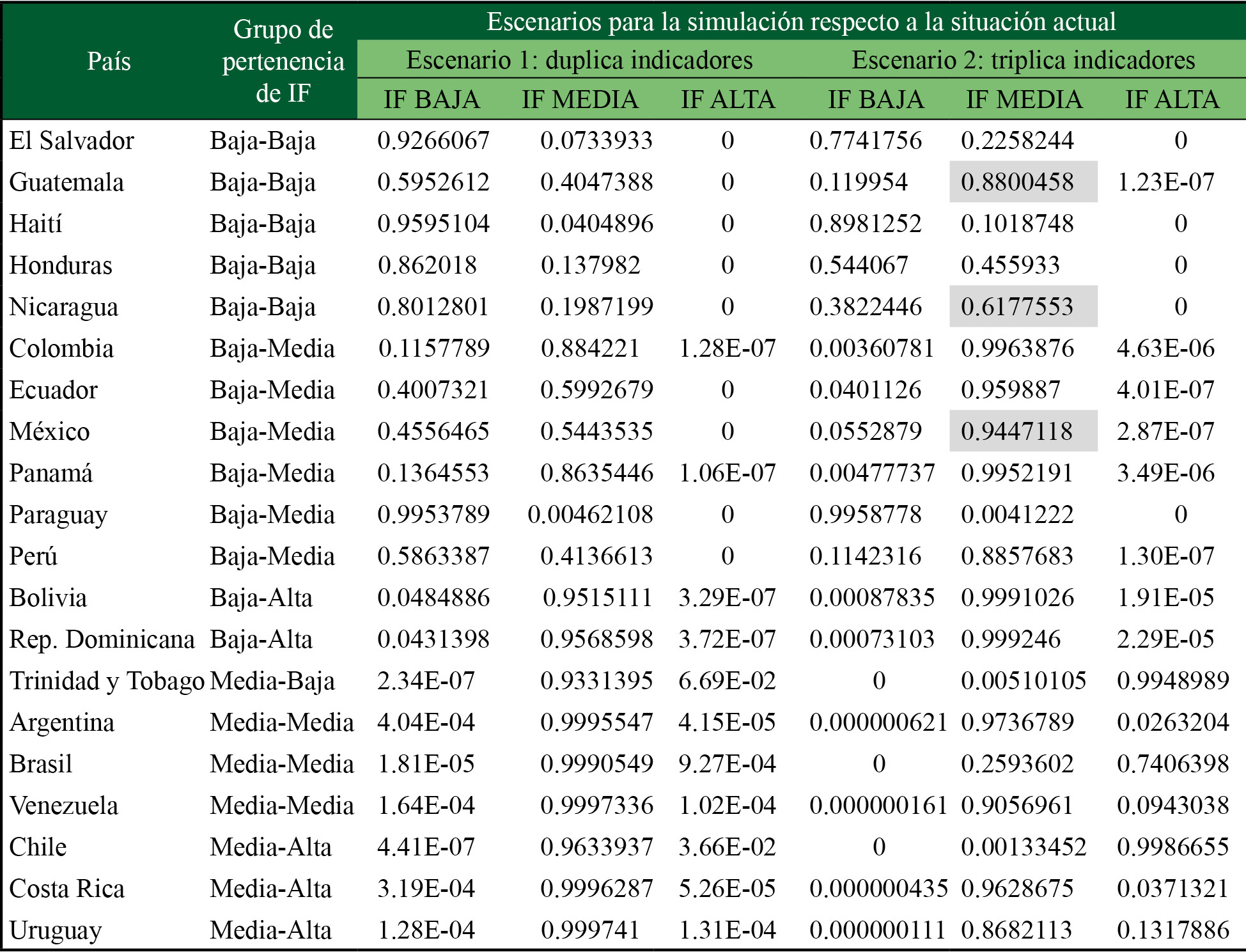Select the 0.000000621 cell for Argentina

point(878,722)
